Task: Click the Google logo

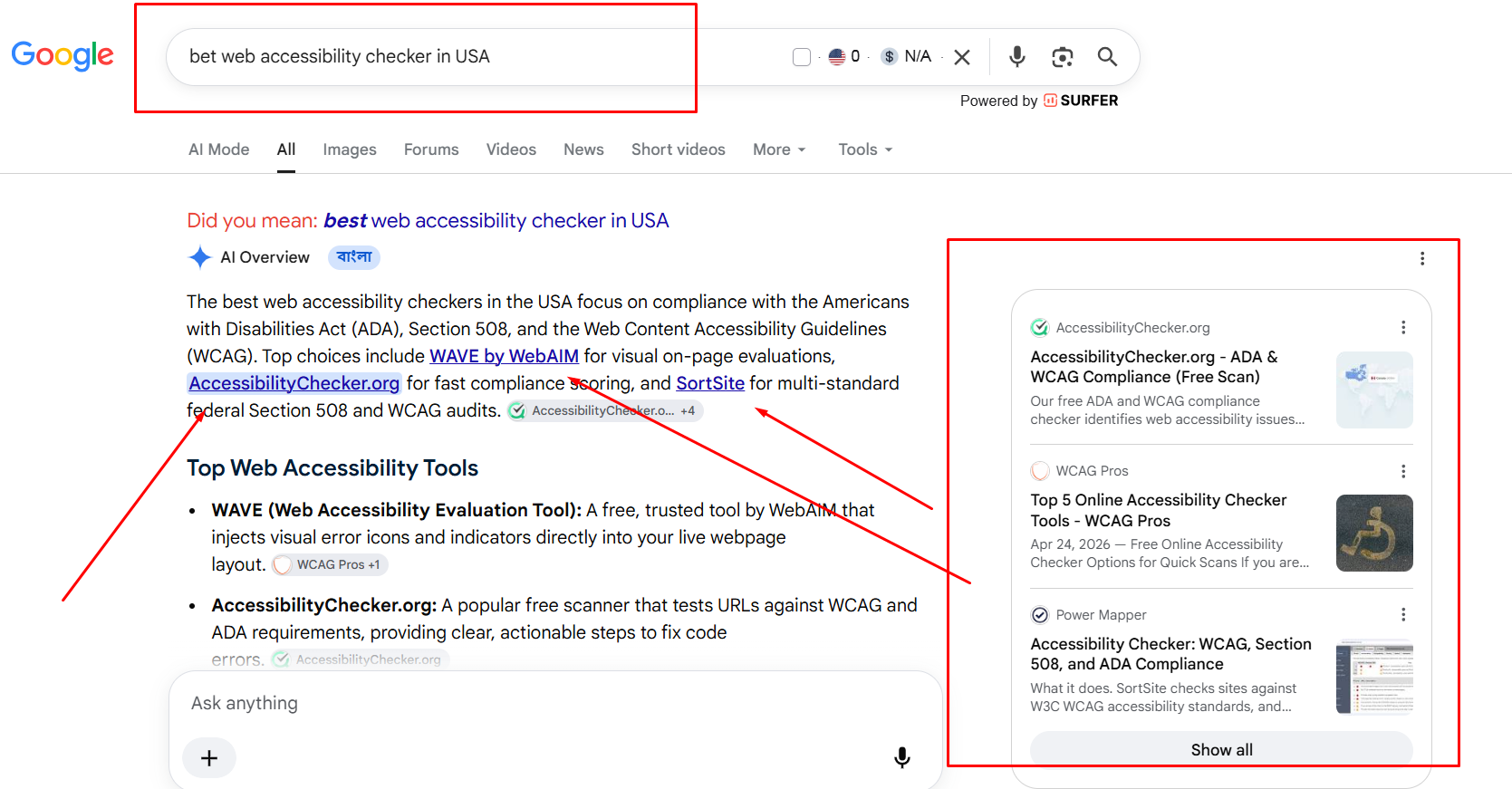Action: click(63, 55)
